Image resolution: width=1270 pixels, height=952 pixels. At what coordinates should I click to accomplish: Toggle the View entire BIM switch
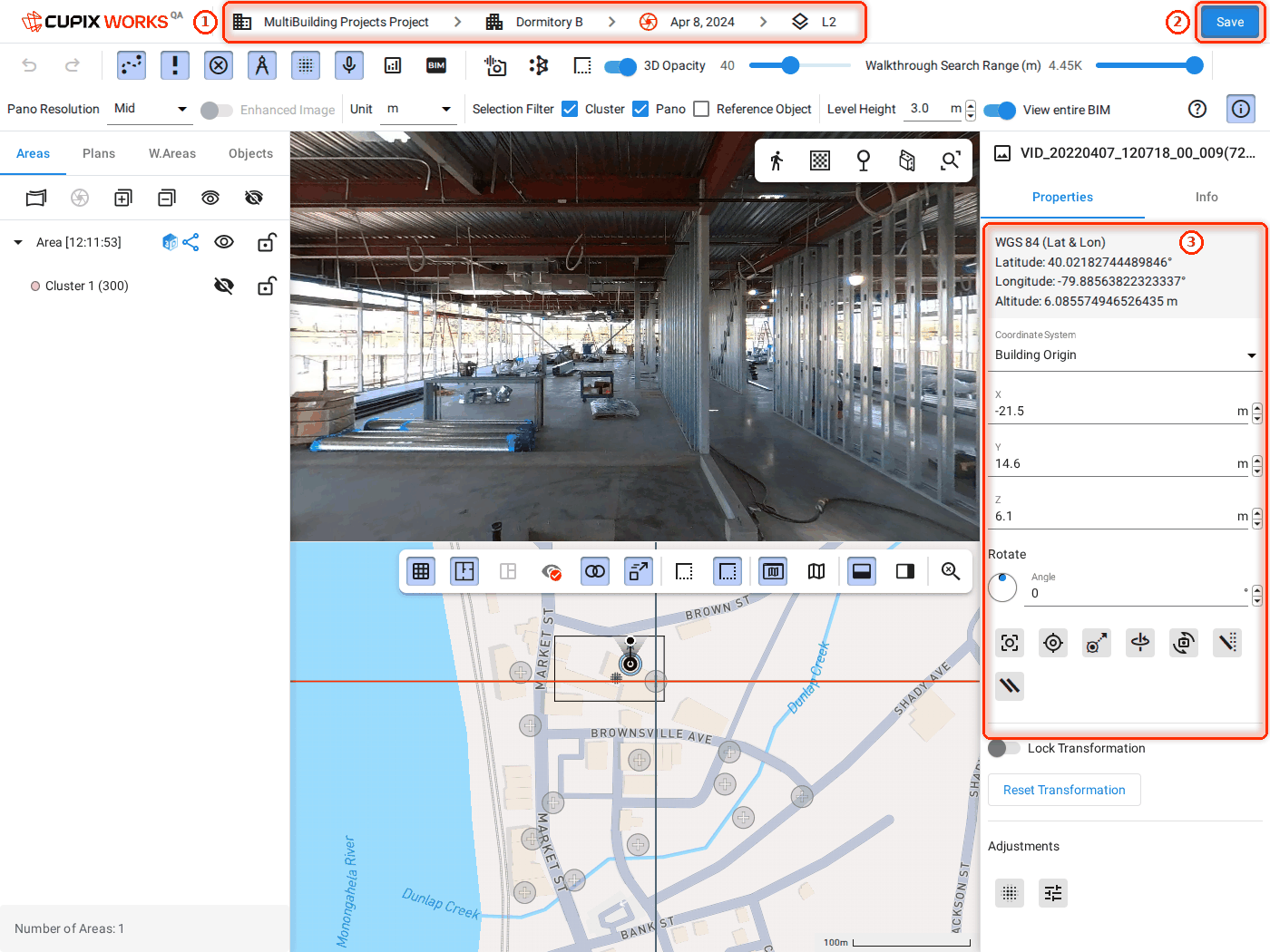coord(1000,110)
